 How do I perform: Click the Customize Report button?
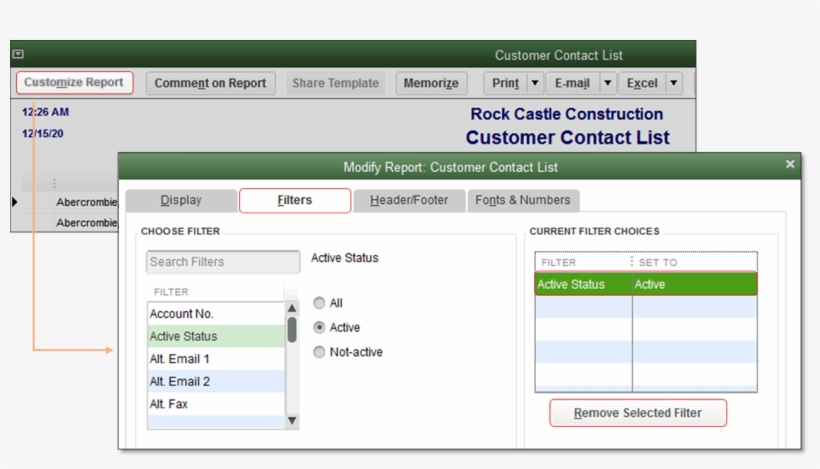[x=74, y=83]
